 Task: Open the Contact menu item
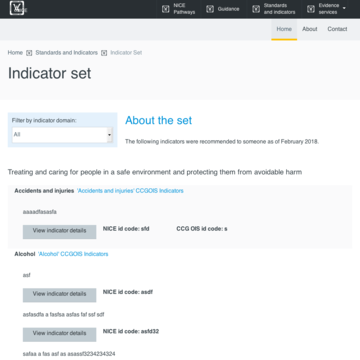point(337,29)
